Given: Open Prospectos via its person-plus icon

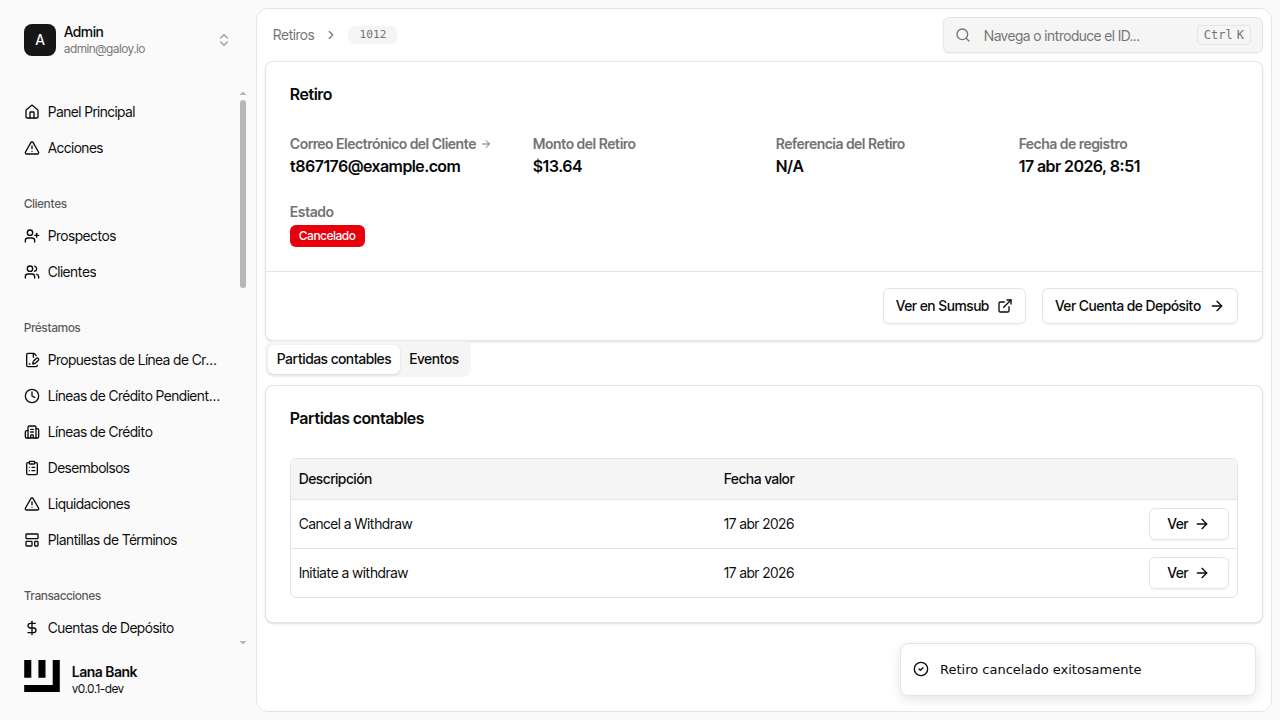Looking at the screenshot, I should (x=32, y=236).
